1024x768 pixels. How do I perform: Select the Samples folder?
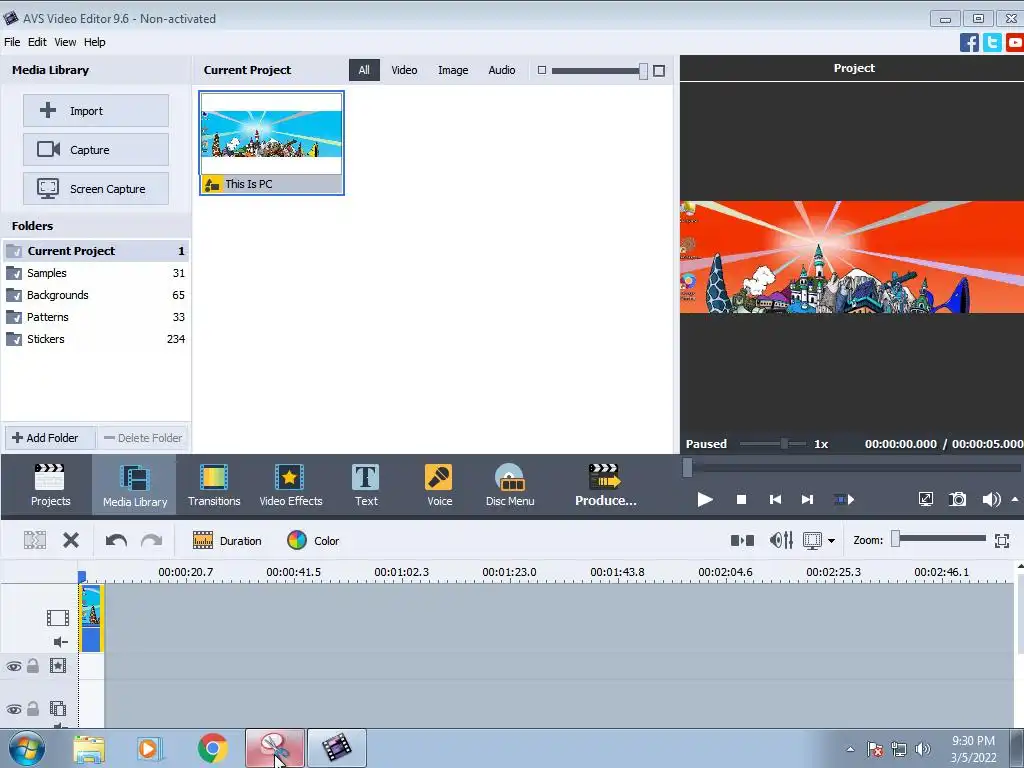(96, 273)
